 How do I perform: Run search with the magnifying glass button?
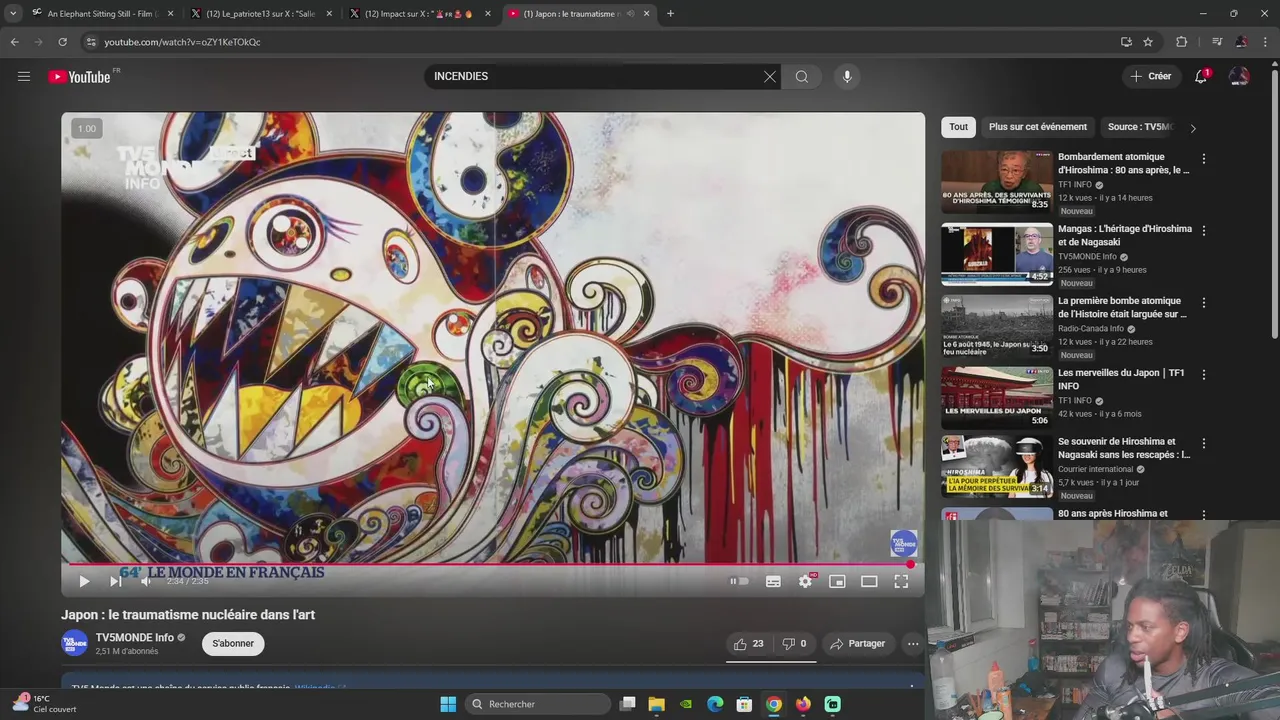802,76
